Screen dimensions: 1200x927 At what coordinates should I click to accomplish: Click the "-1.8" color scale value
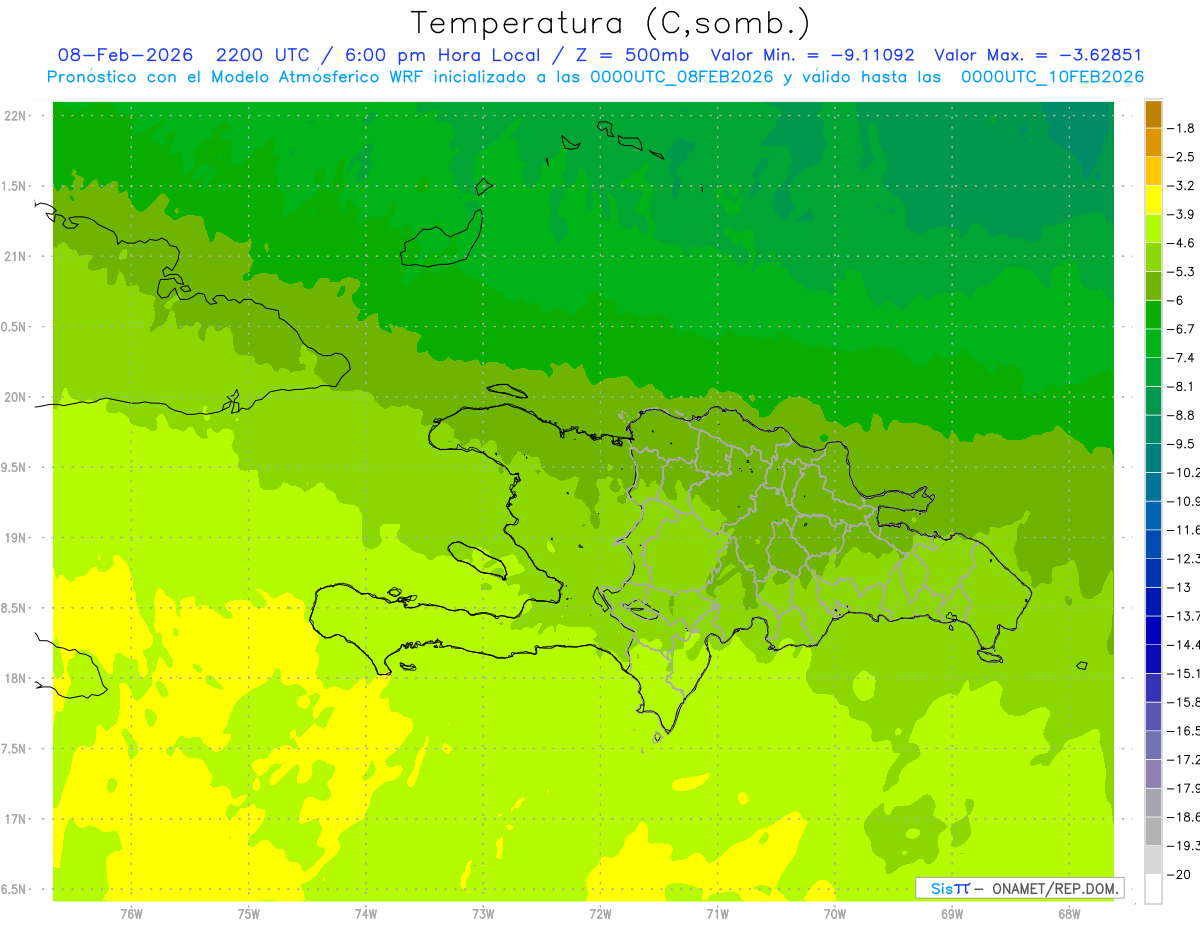(x=1180, y=128)
